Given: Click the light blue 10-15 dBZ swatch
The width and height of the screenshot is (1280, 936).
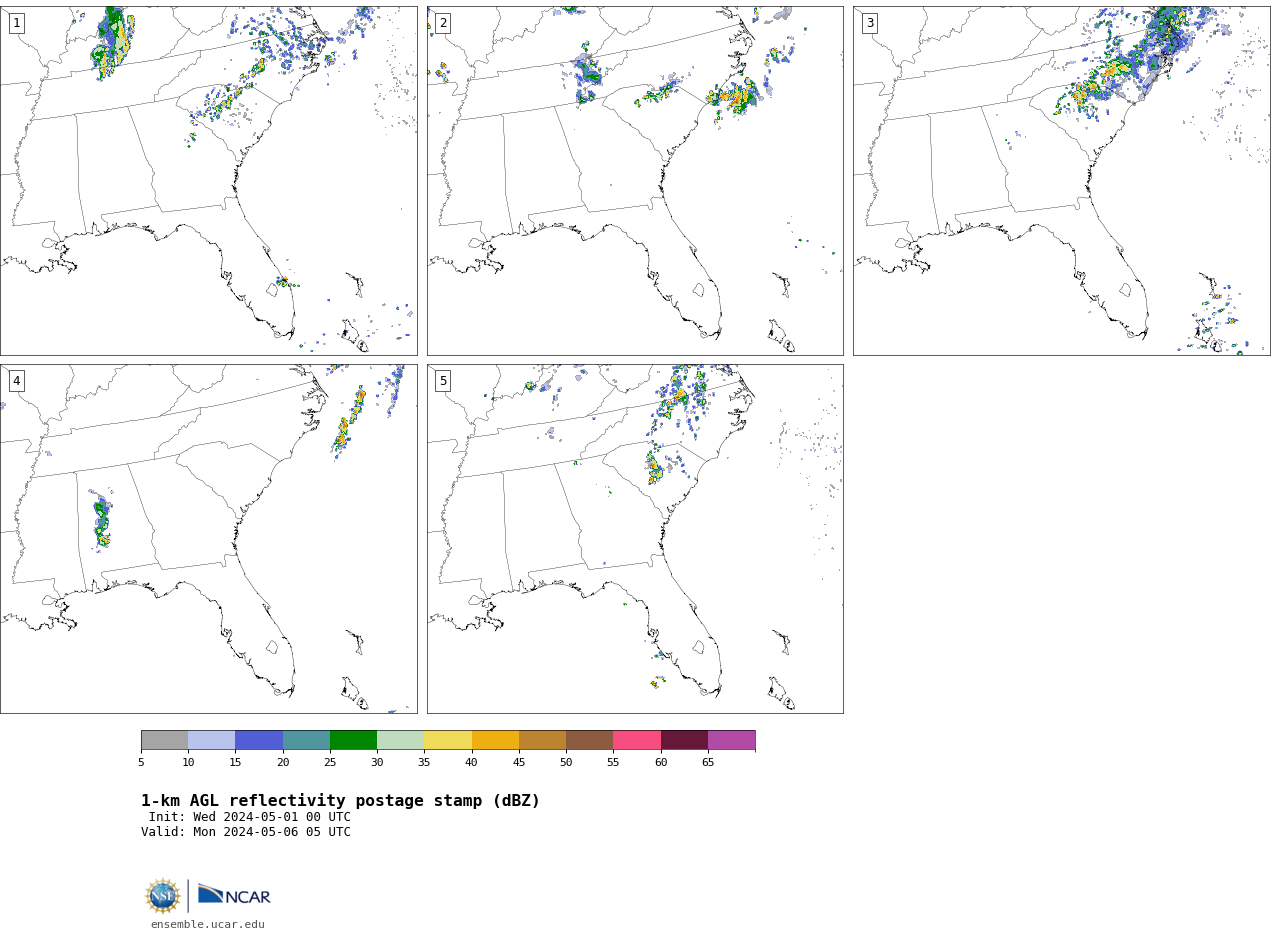Looking at the screenshot, I should (x=212, y=740).
